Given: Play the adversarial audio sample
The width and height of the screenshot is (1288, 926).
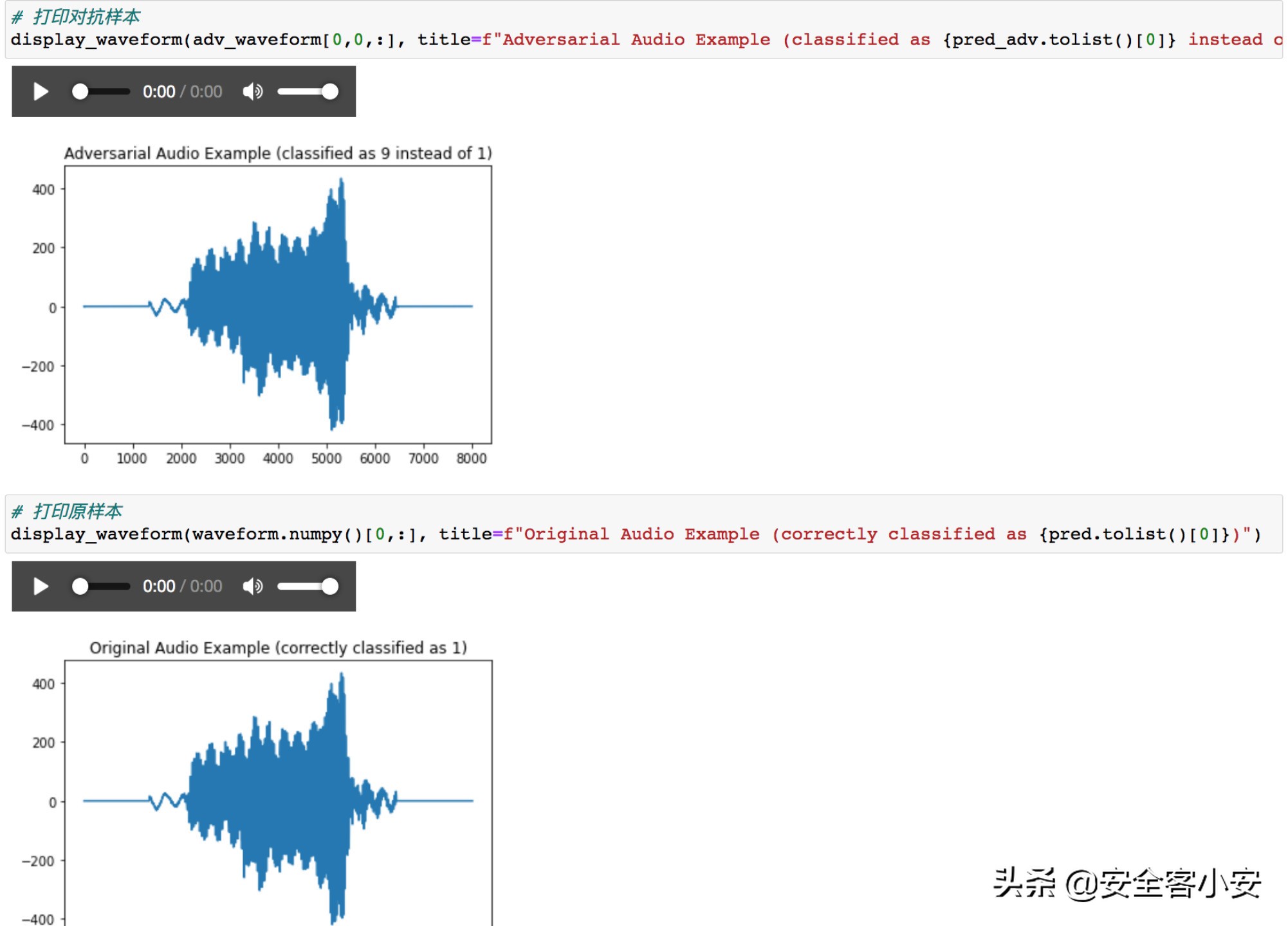Looking at the screenshot, I should [41, 92].
